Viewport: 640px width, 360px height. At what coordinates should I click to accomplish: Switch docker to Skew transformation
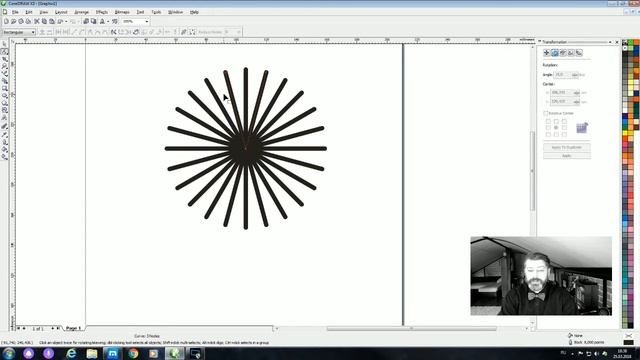point(579,53)
